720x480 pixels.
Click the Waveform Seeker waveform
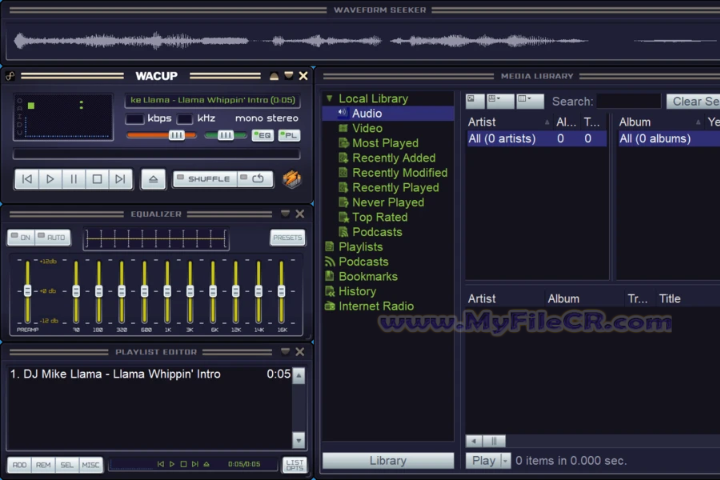[x=363, y=41]
